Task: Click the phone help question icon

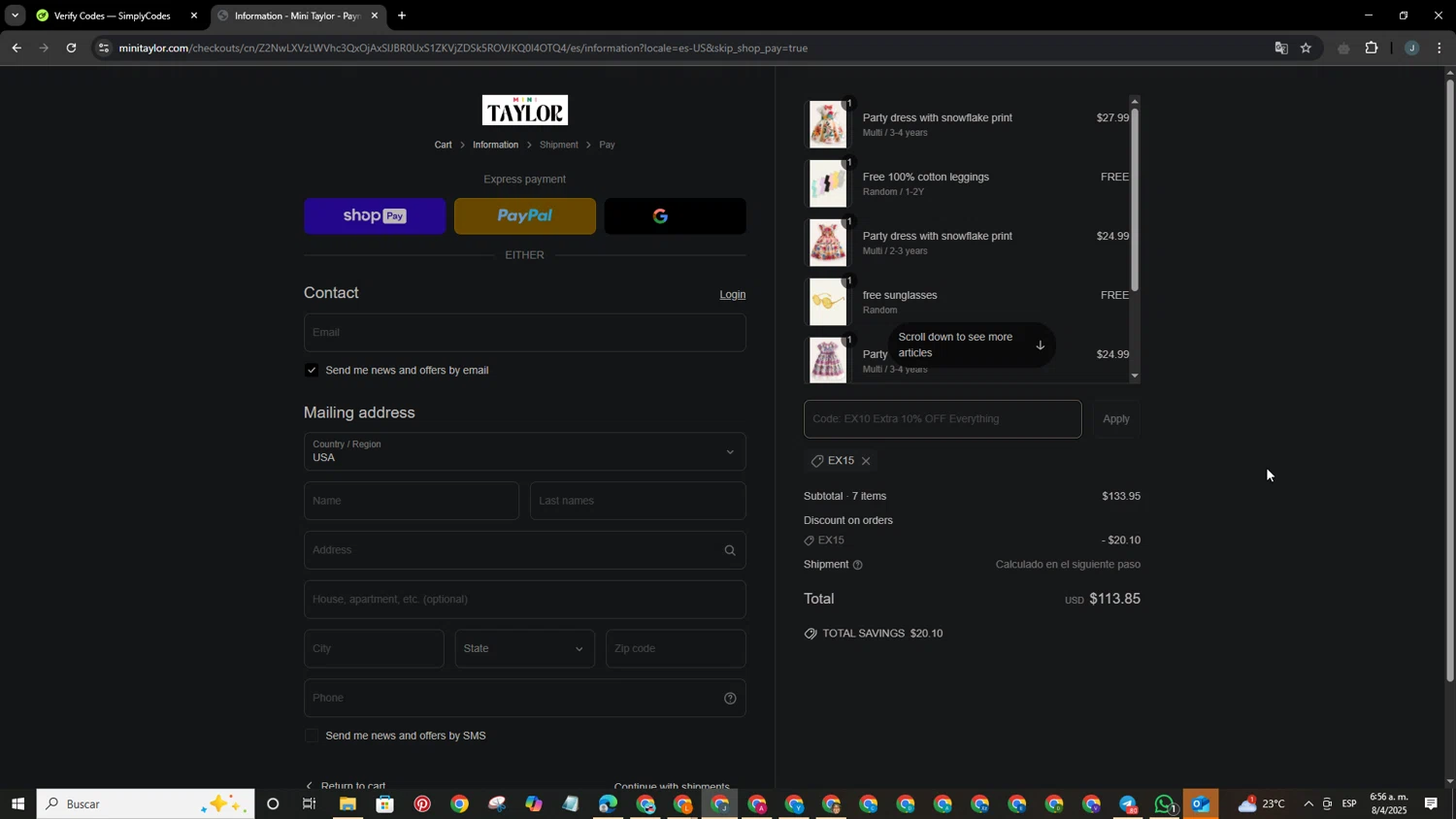Action: tap(730, 699)
